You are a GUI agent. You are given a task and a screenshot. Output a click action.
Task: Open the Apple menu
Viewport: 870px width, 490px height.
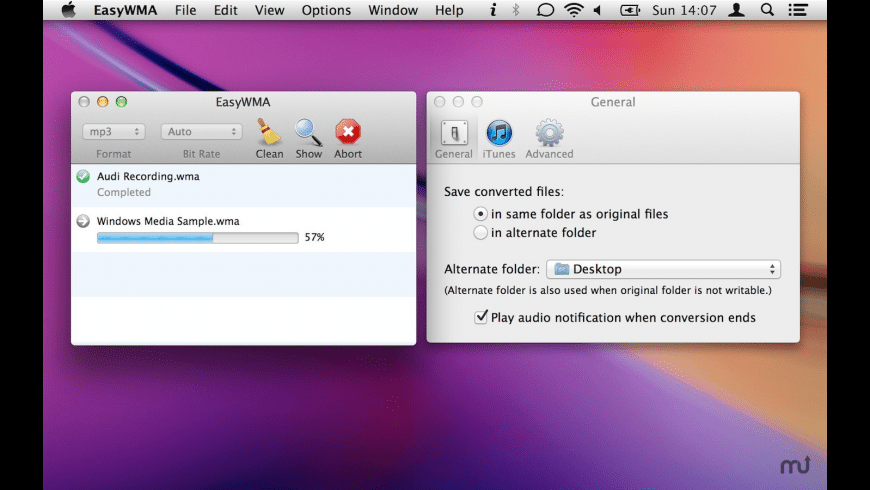(x=68, y=10)
